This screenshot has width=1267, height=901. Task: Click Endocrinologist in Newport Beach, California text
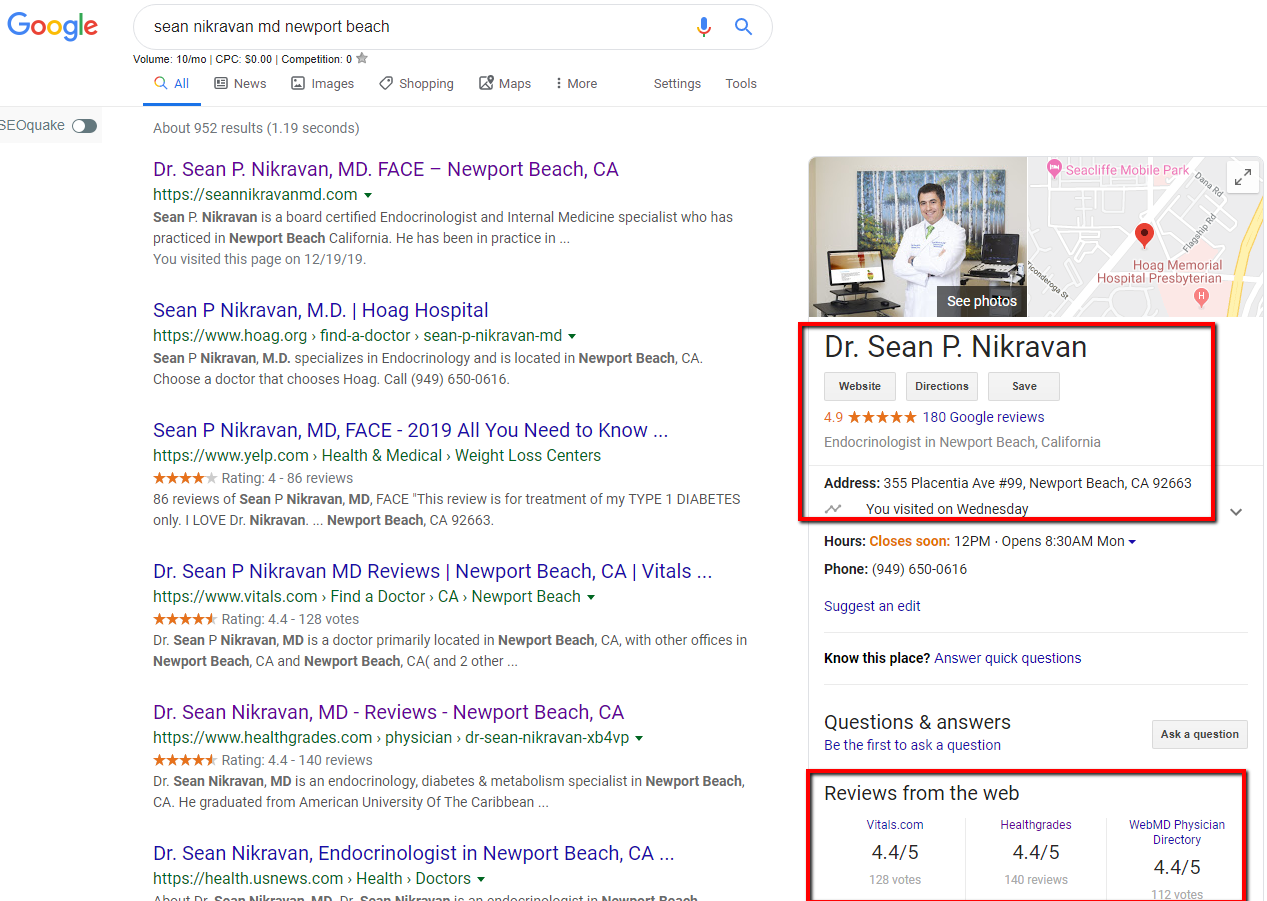point(962,442)
